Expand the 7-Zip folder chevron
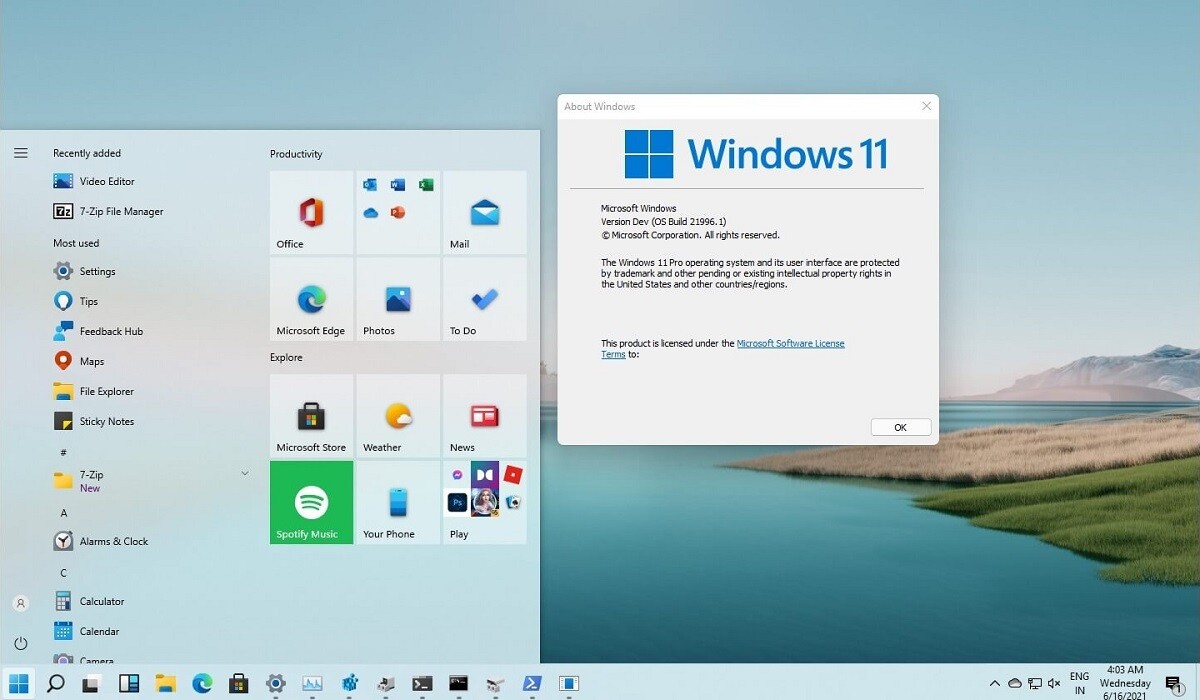 click(245, 473)
